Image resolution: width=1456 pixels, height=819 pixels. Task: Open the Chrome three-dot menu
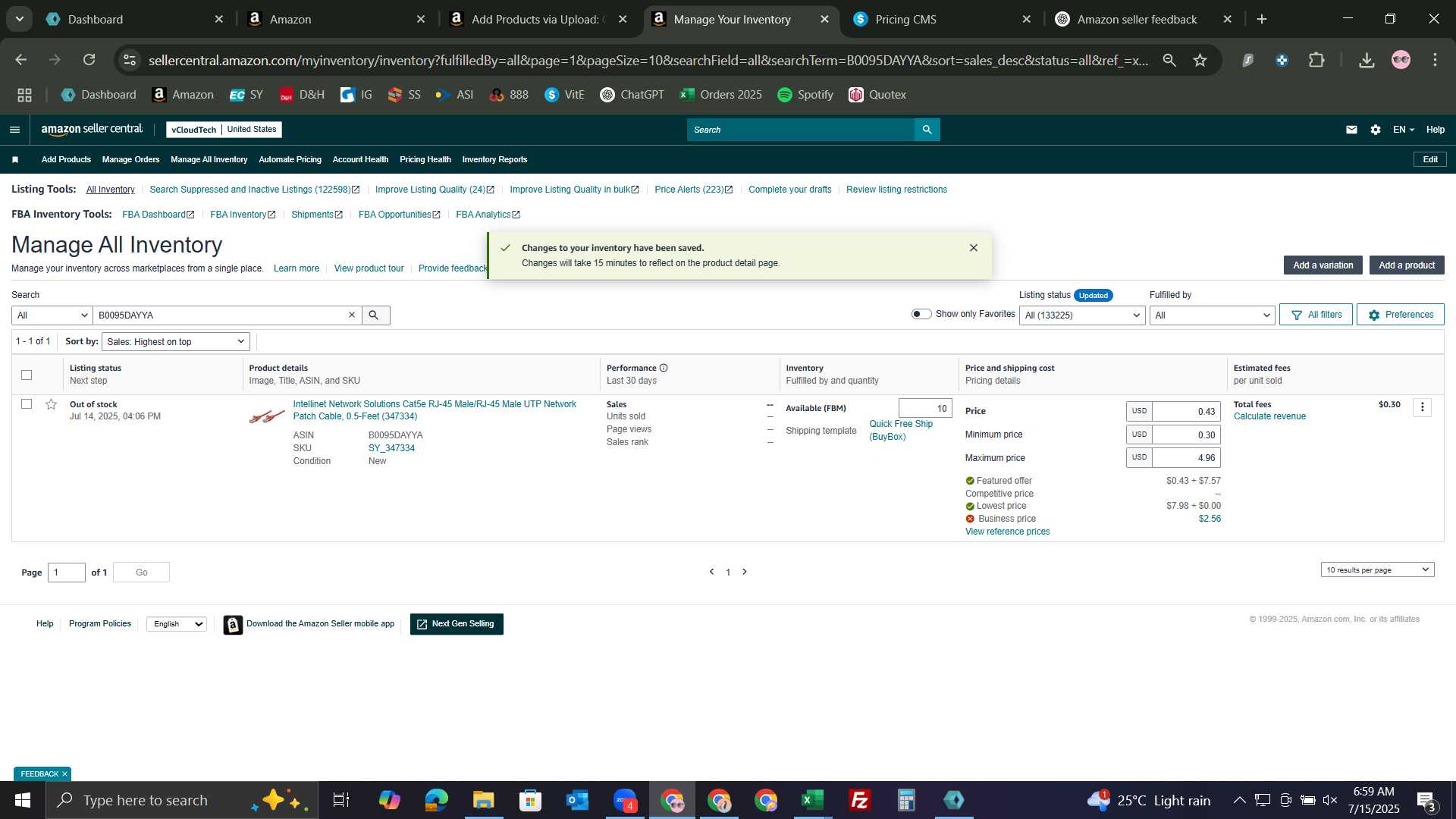click(1435, 60)
